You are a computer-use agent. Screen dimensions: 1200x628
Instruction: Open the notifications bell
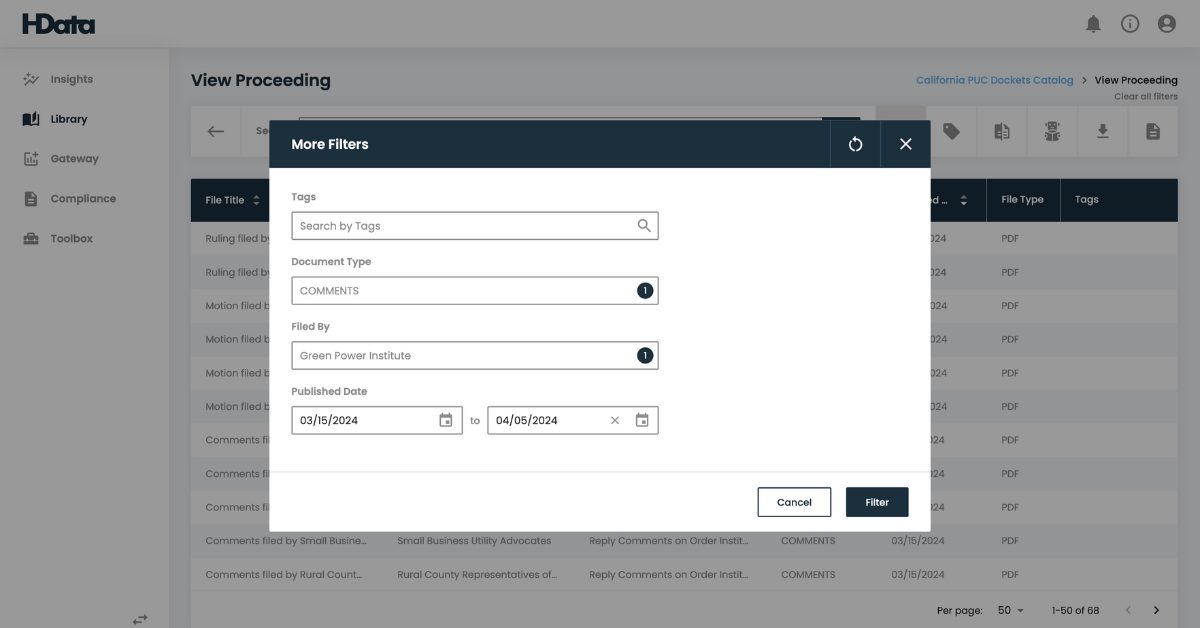click(x=1094, y=23)
